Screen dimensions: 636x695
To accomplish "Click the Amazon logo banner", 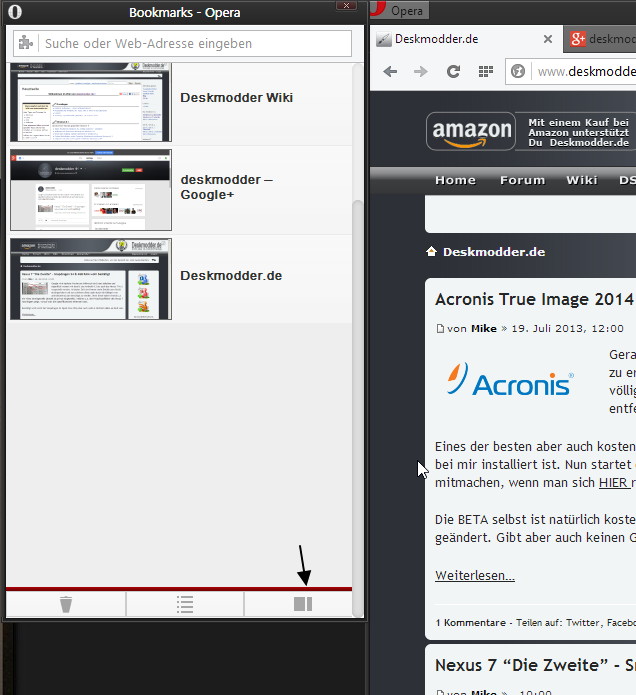I will click(471, 131).
